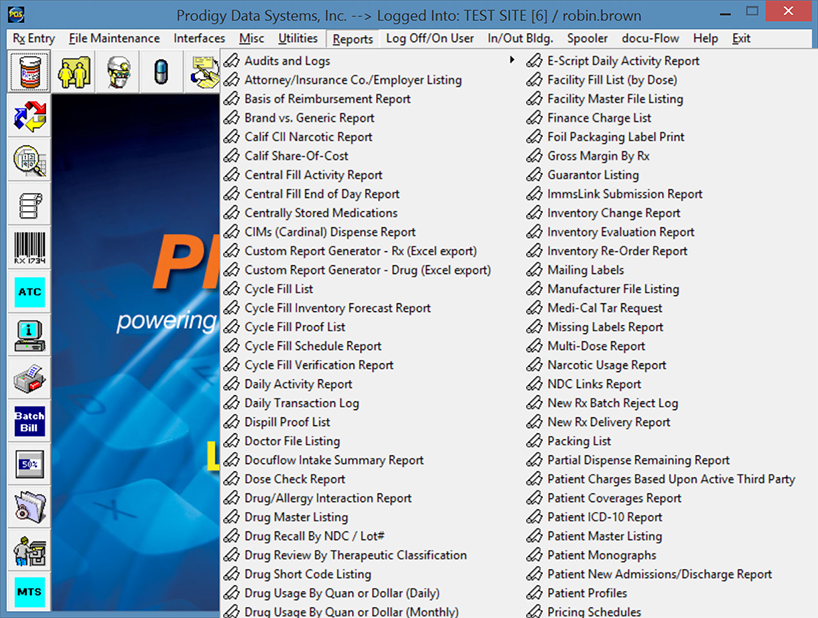This screenshot has height=618, width=818.
Task: Expand the Audits and Logs submenu
Action: [x=287, y=61]
